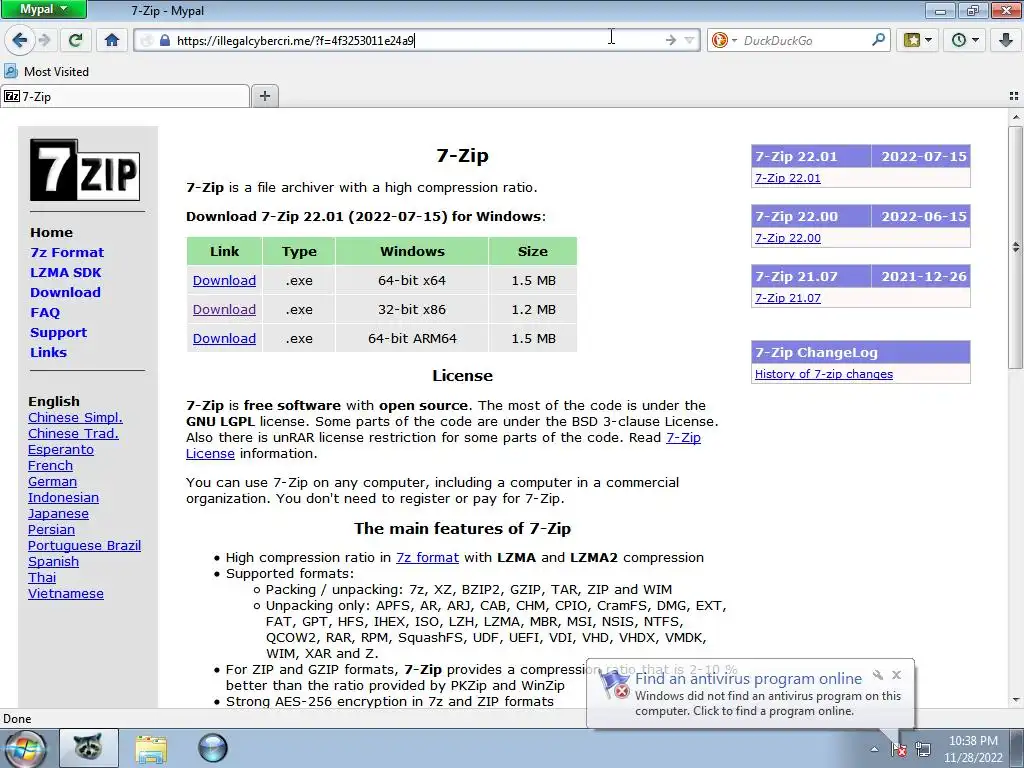The image size is (1024, 768).
Task: Open a new tab with plus button
Action: pyautogui.click(x=264, y=96)
